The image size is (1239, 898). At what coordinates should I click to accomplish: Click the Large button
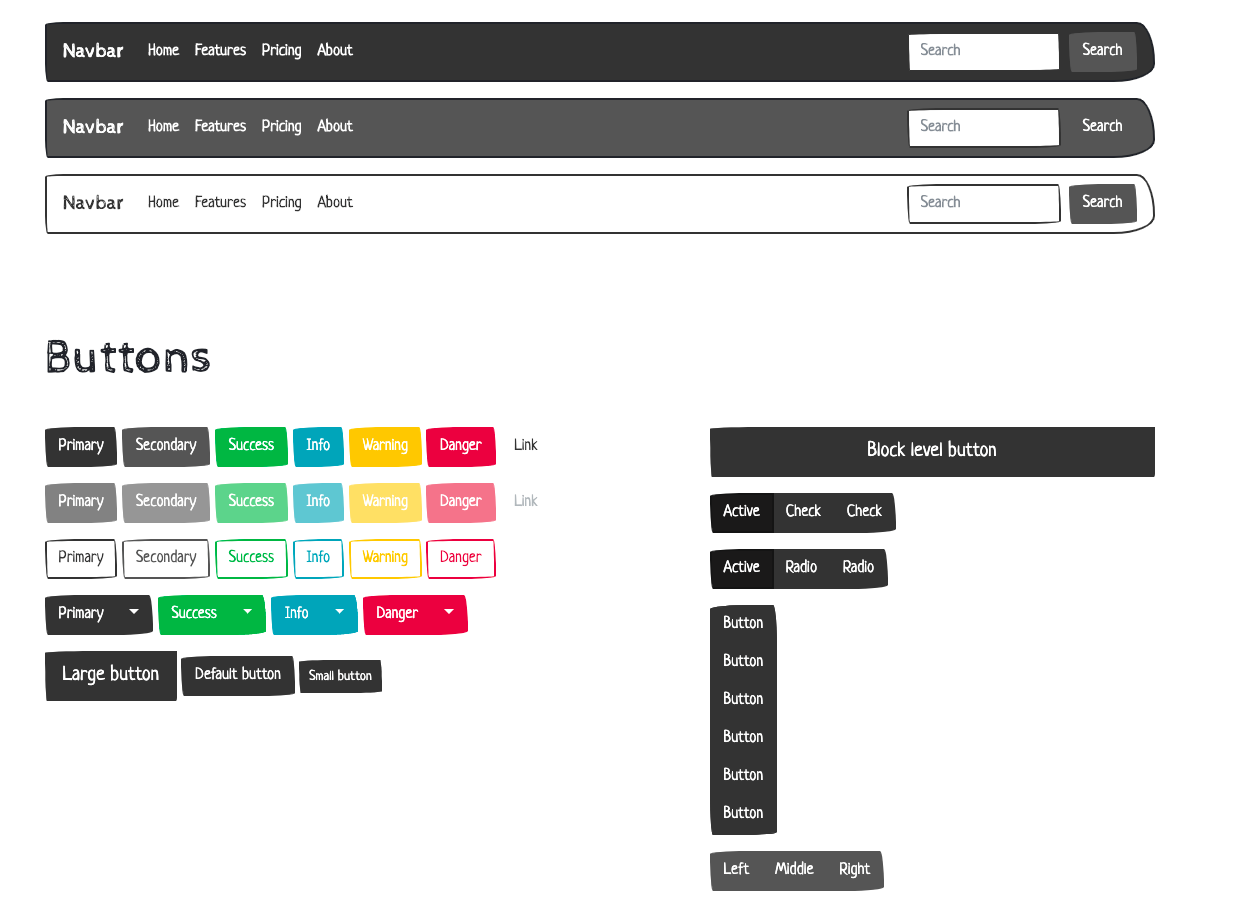pyautogui.click(x=111, y=676)
